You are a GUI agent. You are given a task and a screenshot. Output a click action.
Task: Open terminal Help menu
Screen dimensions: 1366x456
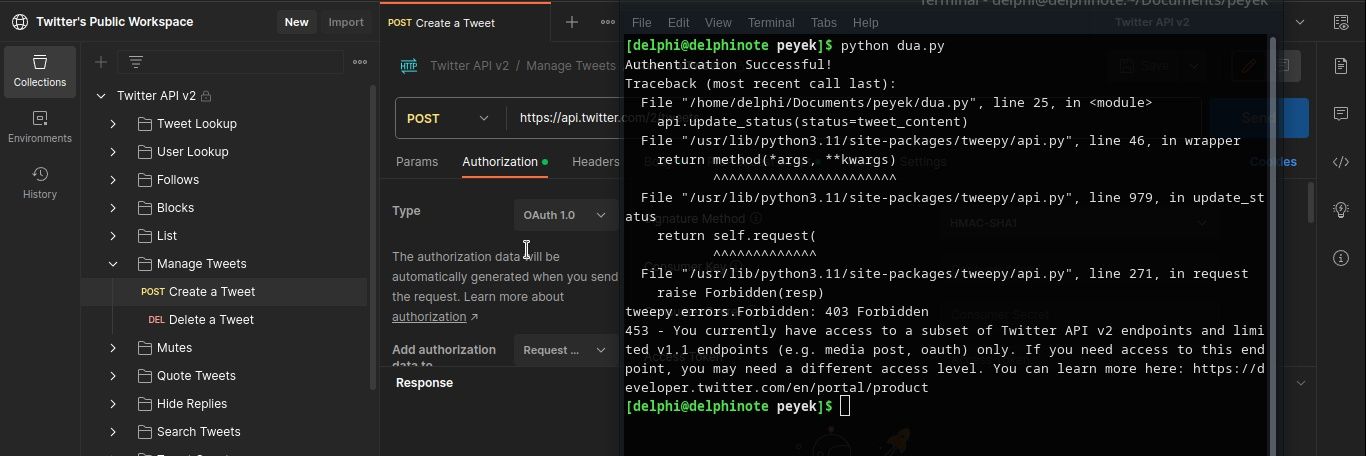(x=866, y=22)
